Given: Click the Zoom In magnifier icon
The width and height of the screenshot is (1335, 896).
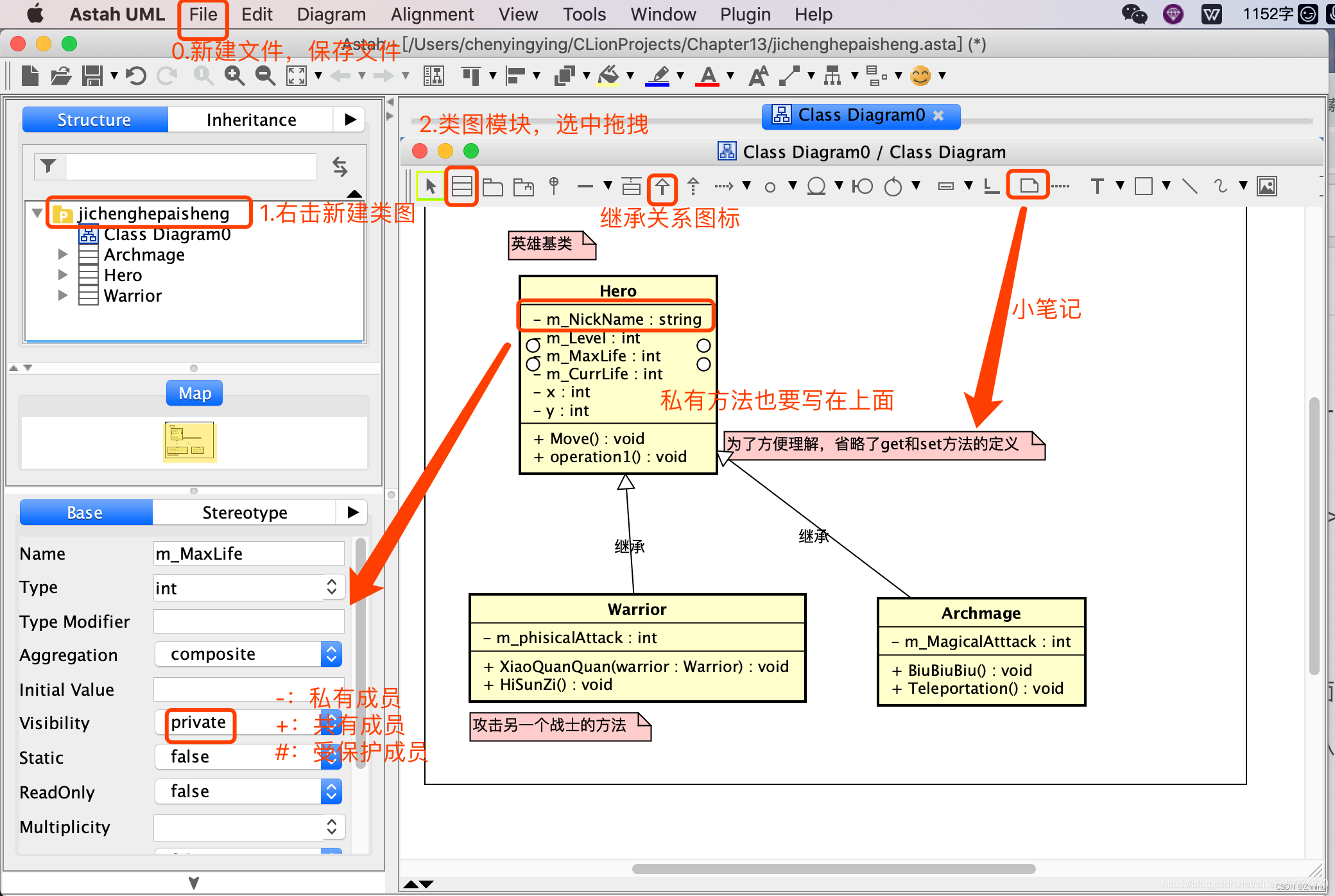Looking at the screenshot, I should (x=234, y=76).
